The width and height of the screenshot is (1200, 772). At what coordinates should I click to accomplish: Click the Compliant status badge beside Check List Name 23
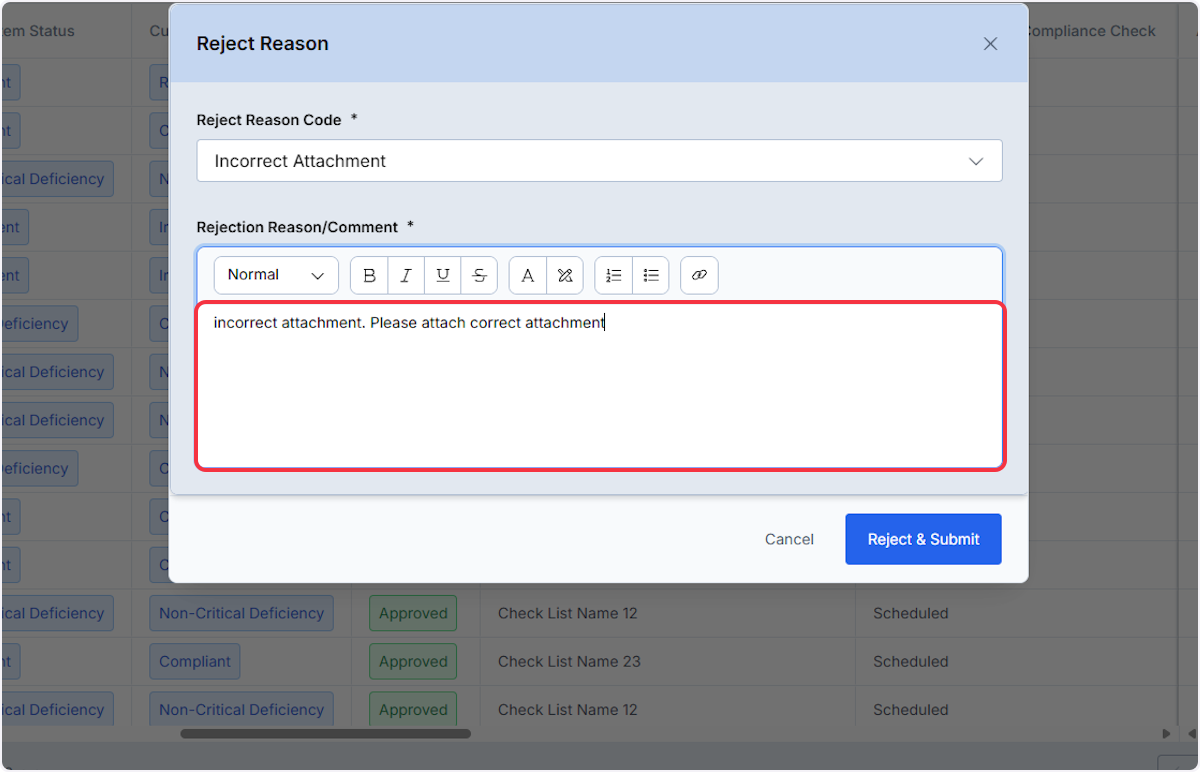coord(195,662)
